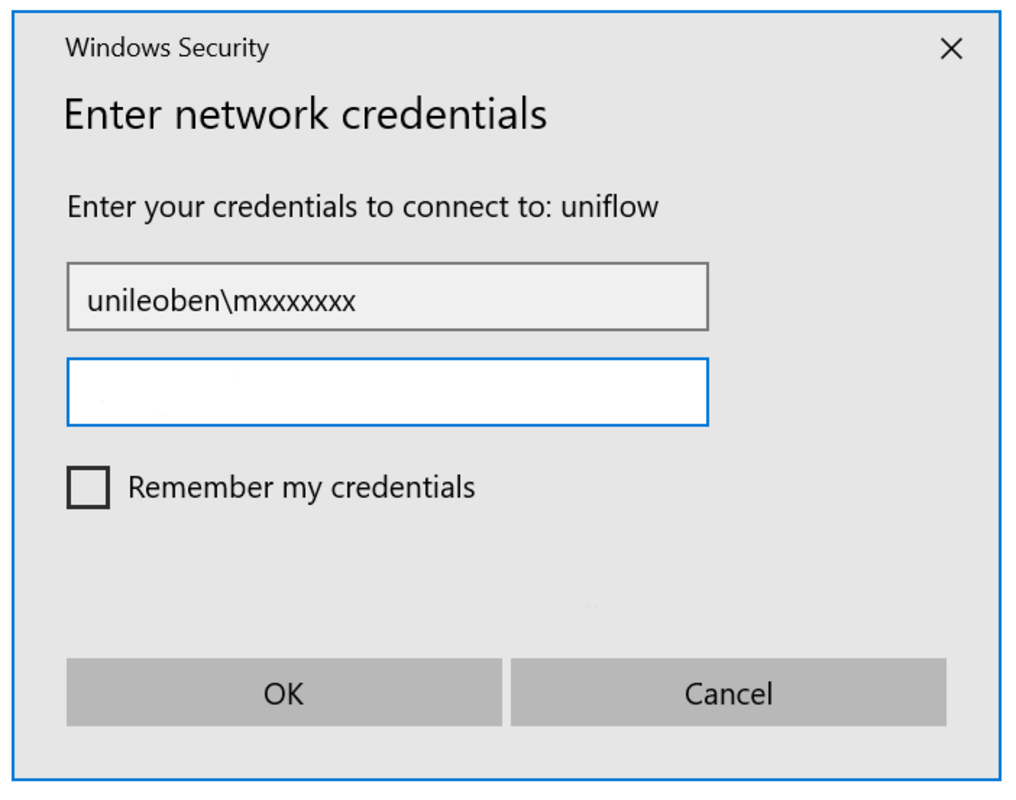The height and width of the screenshot is (800, 1016).
Task: Enable remembering credentials via the square box
Action: (88, 488)
